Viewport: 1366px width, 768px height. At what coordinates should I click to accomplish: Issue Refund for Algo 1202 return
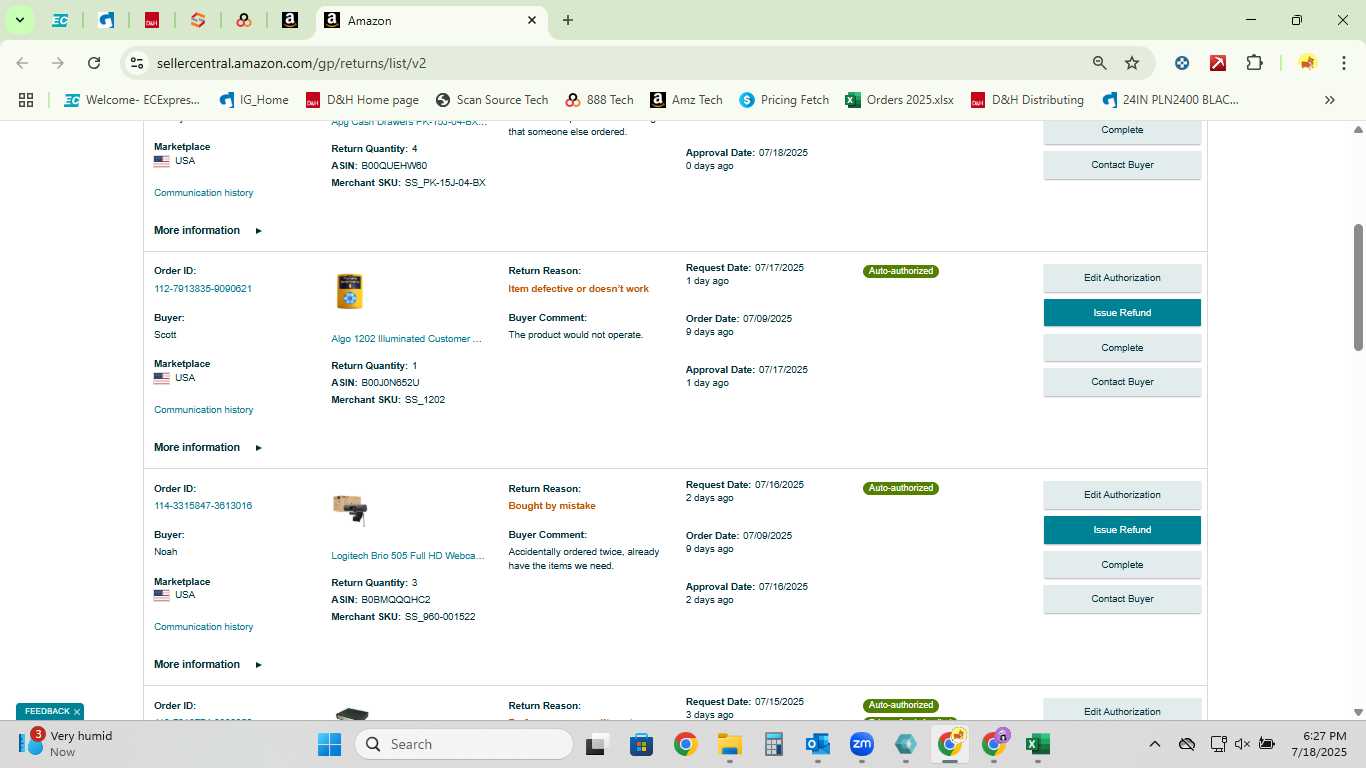click(x=1122, y=313)
